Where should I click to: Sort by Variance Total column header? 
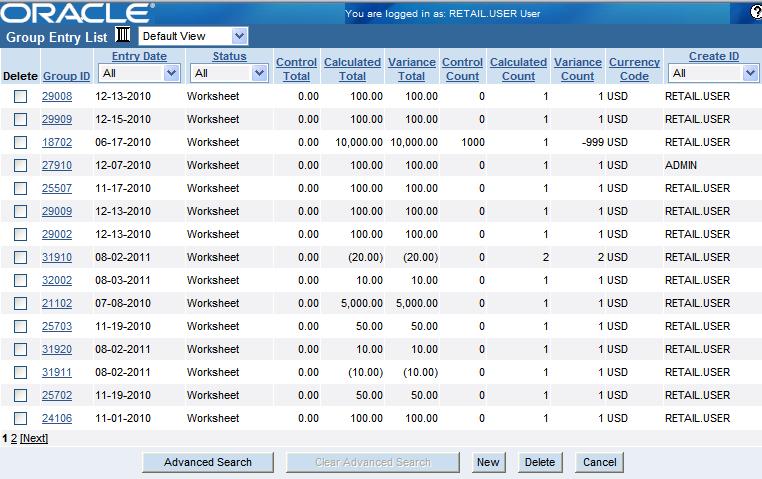click(x=412, y=69)
